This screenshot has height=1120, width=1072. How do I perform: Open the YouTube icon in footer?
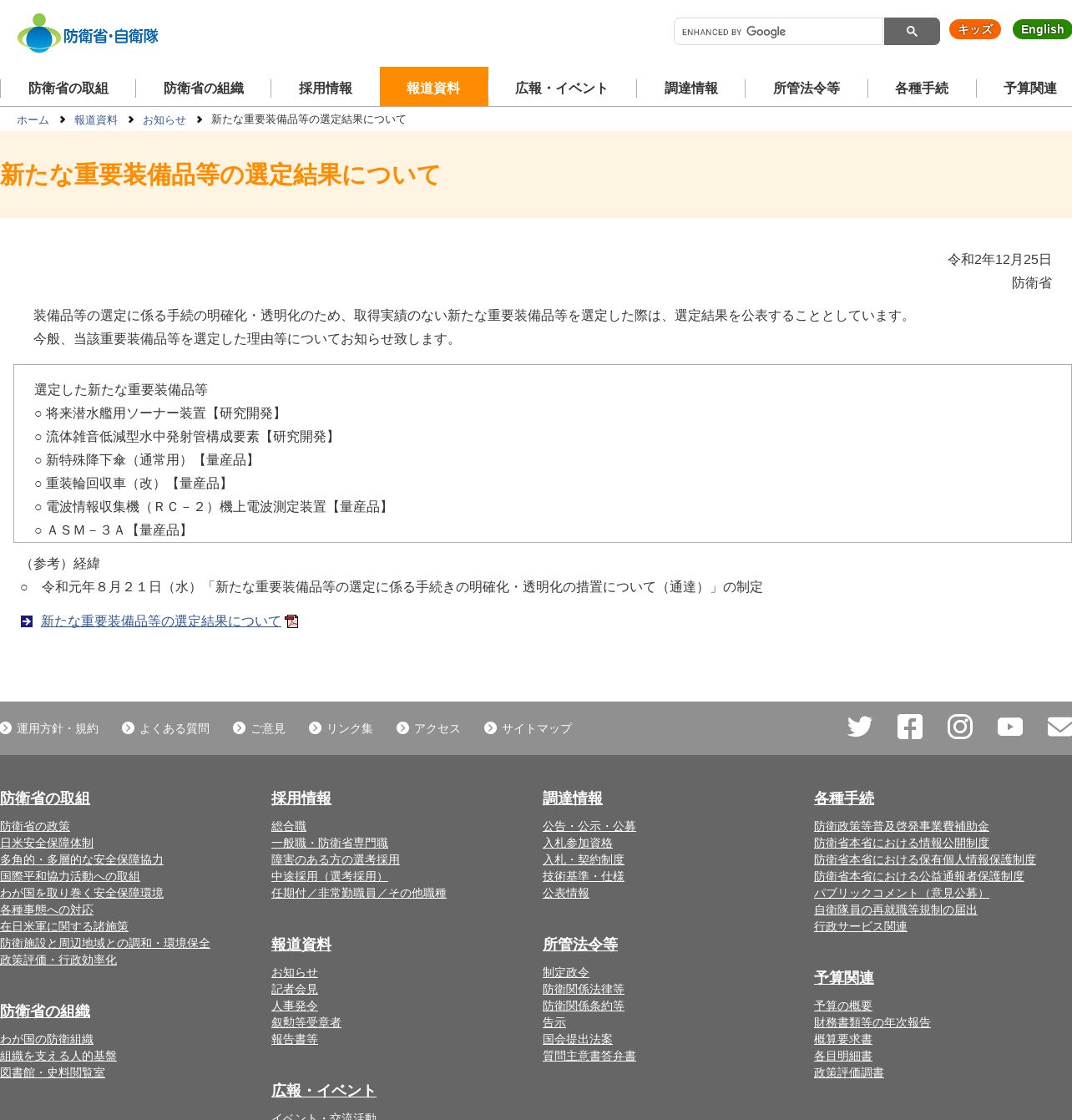1010,727
